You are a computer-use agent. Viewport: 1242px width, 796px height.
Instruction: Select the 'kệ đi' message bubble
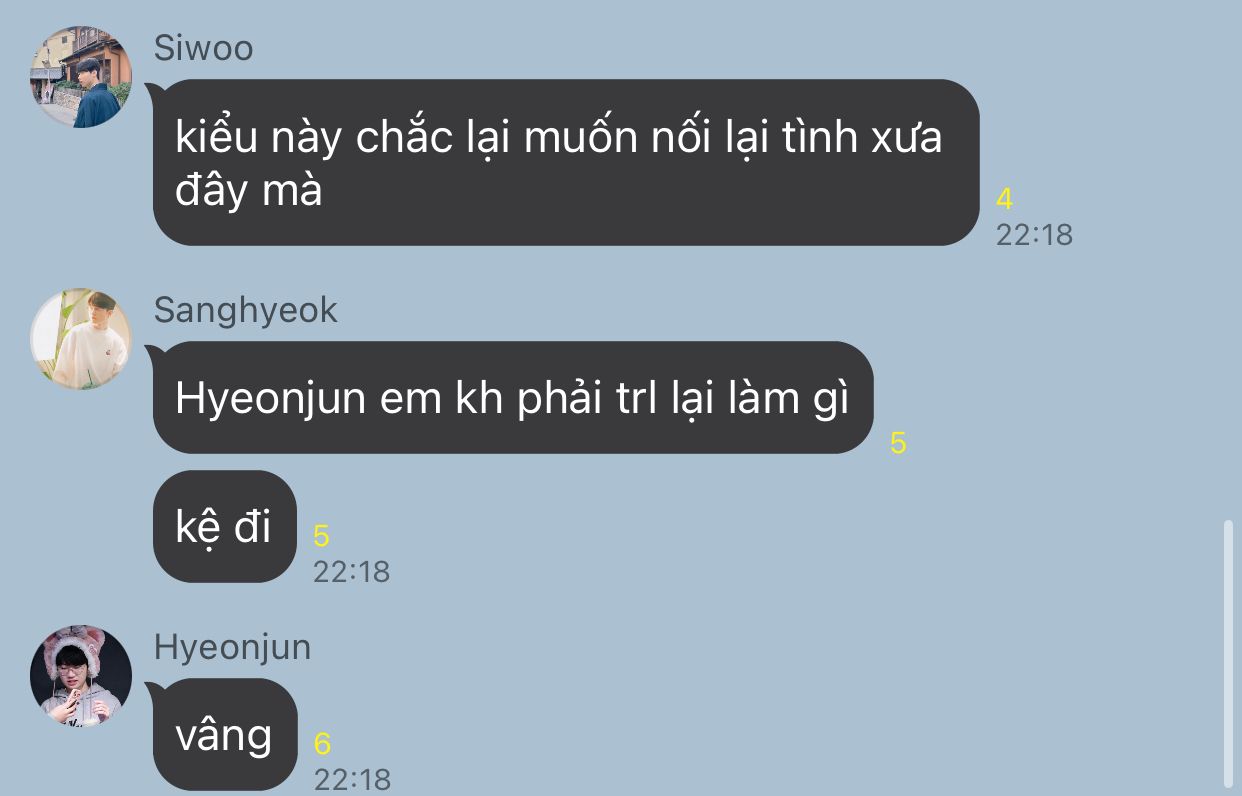pyautogui.click(x=225, y=526)
